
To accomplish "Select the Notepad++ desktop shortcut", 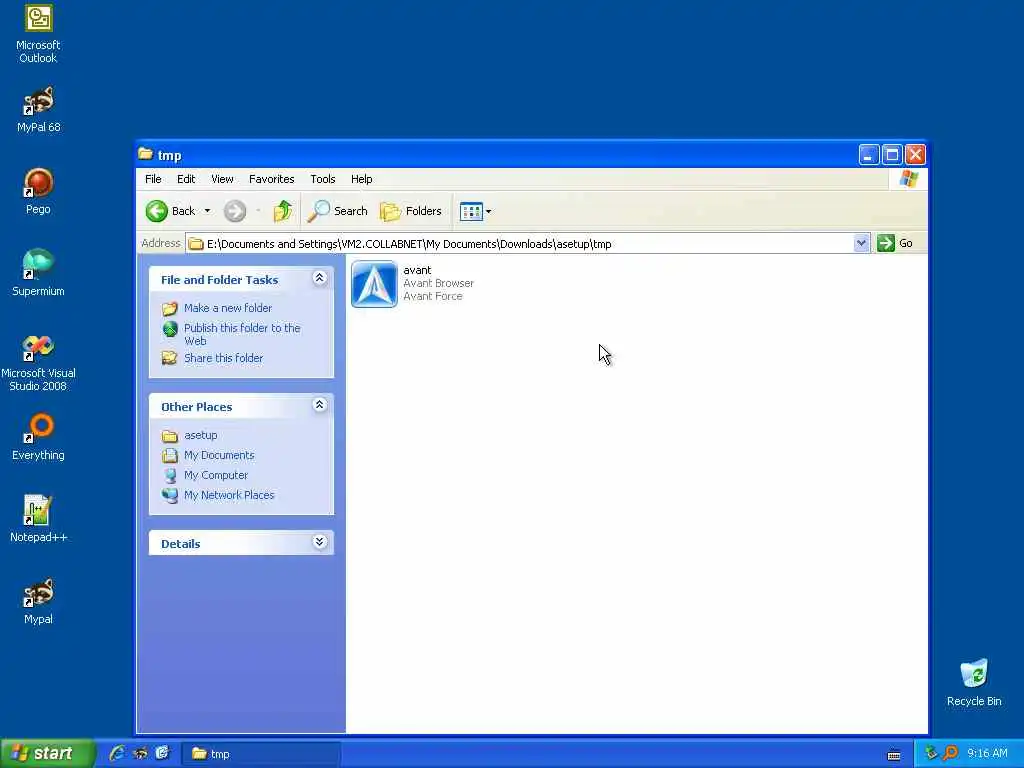I will [x=39, y=519].
